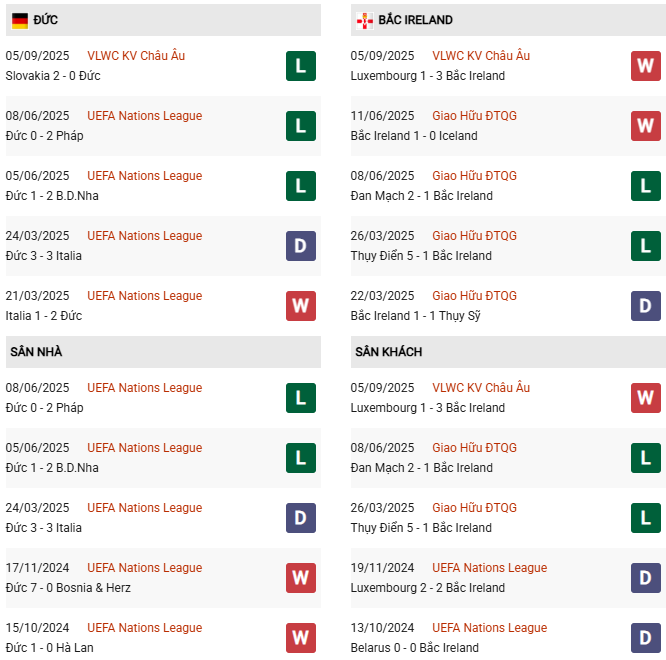
Task: Click the Northern Ireland flag icon
Action: click(x=364, y=20)
